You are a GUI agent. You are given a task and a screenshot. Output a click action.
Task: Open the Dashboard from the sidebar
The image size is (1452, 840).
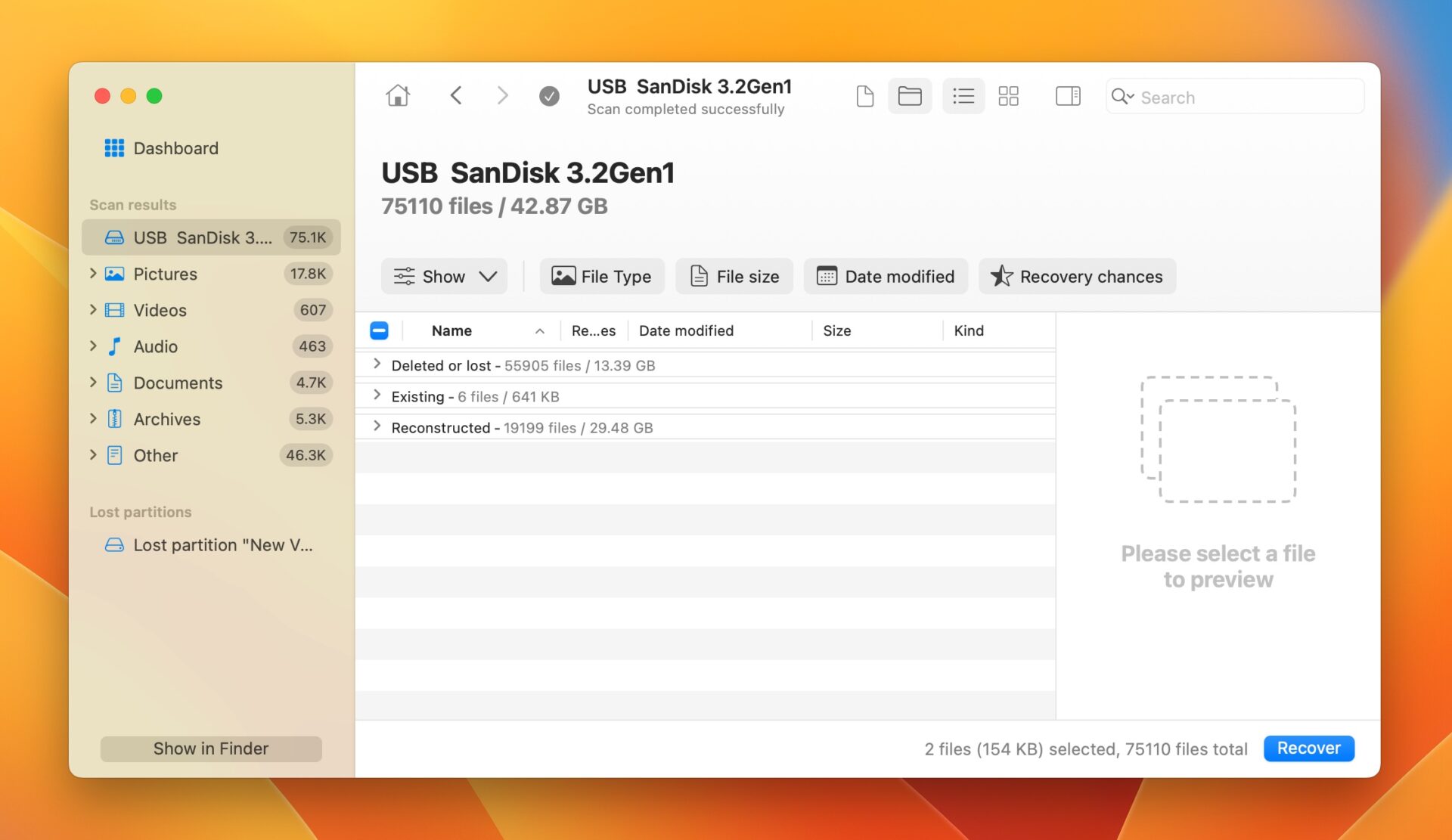175,148
